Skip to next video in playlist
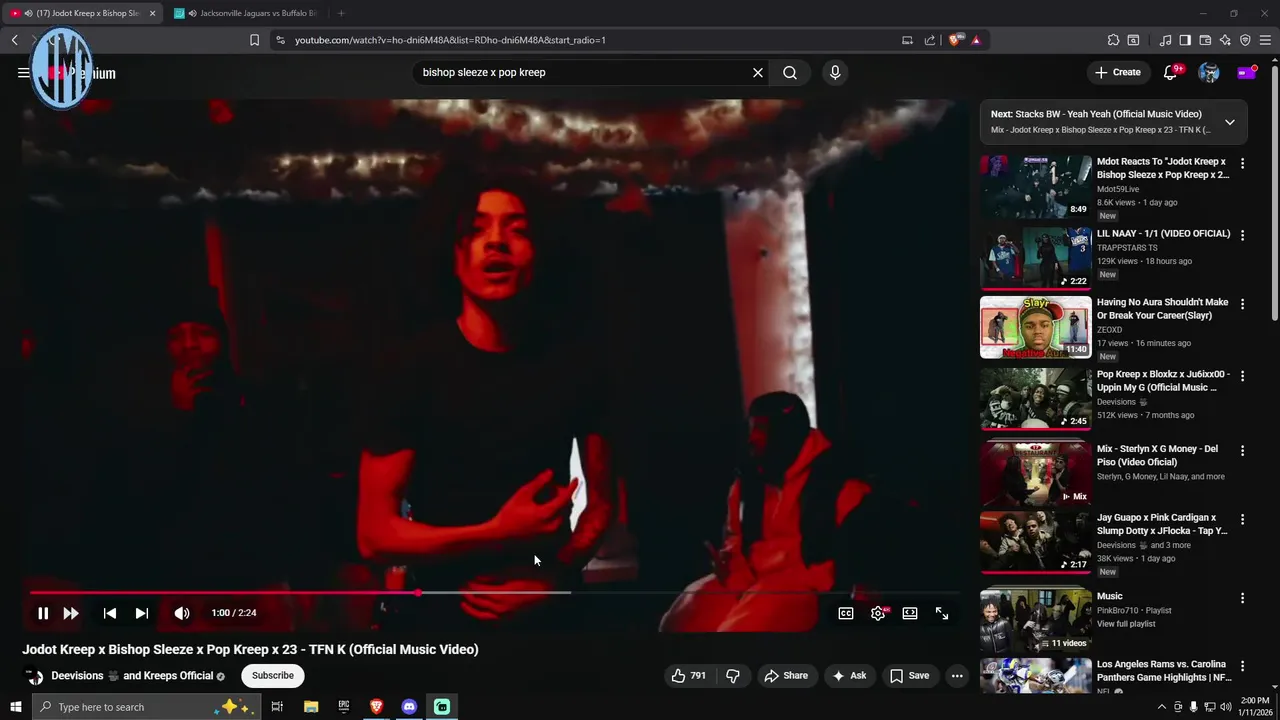This screenshot has width=1280, height=720. tap(142, 613)
